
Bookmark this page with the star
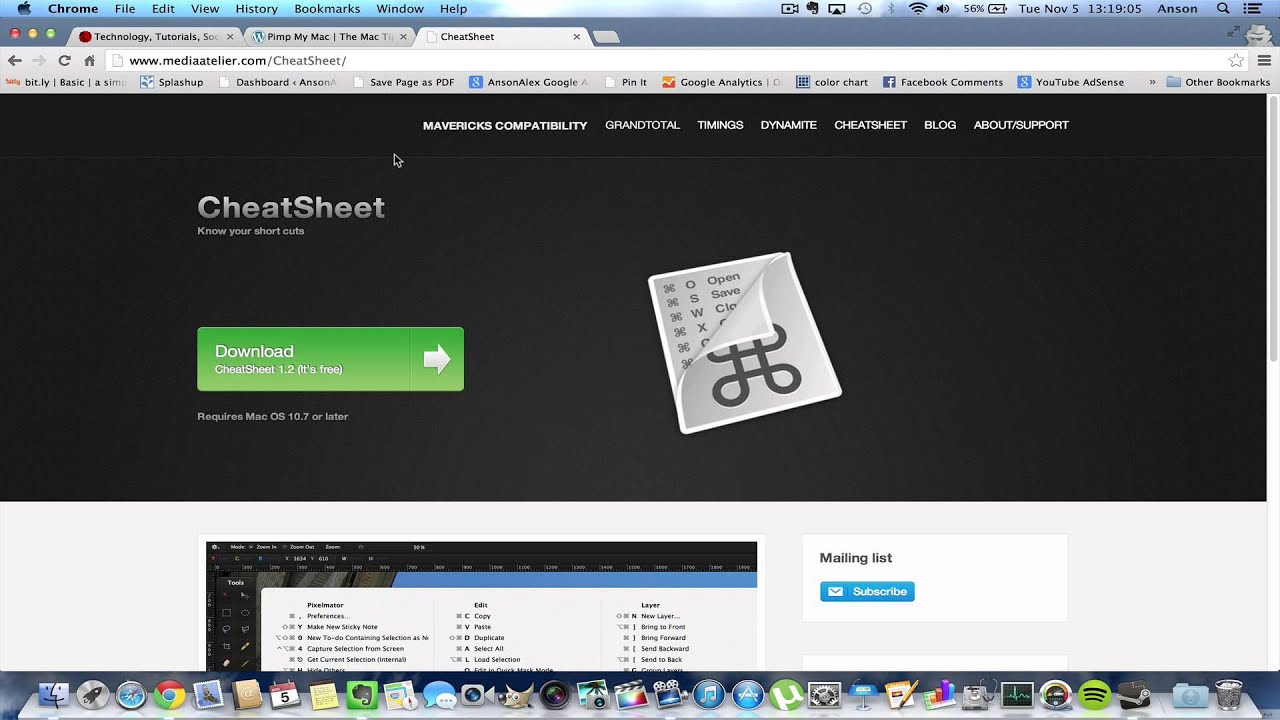click(x=1237, y=60)
